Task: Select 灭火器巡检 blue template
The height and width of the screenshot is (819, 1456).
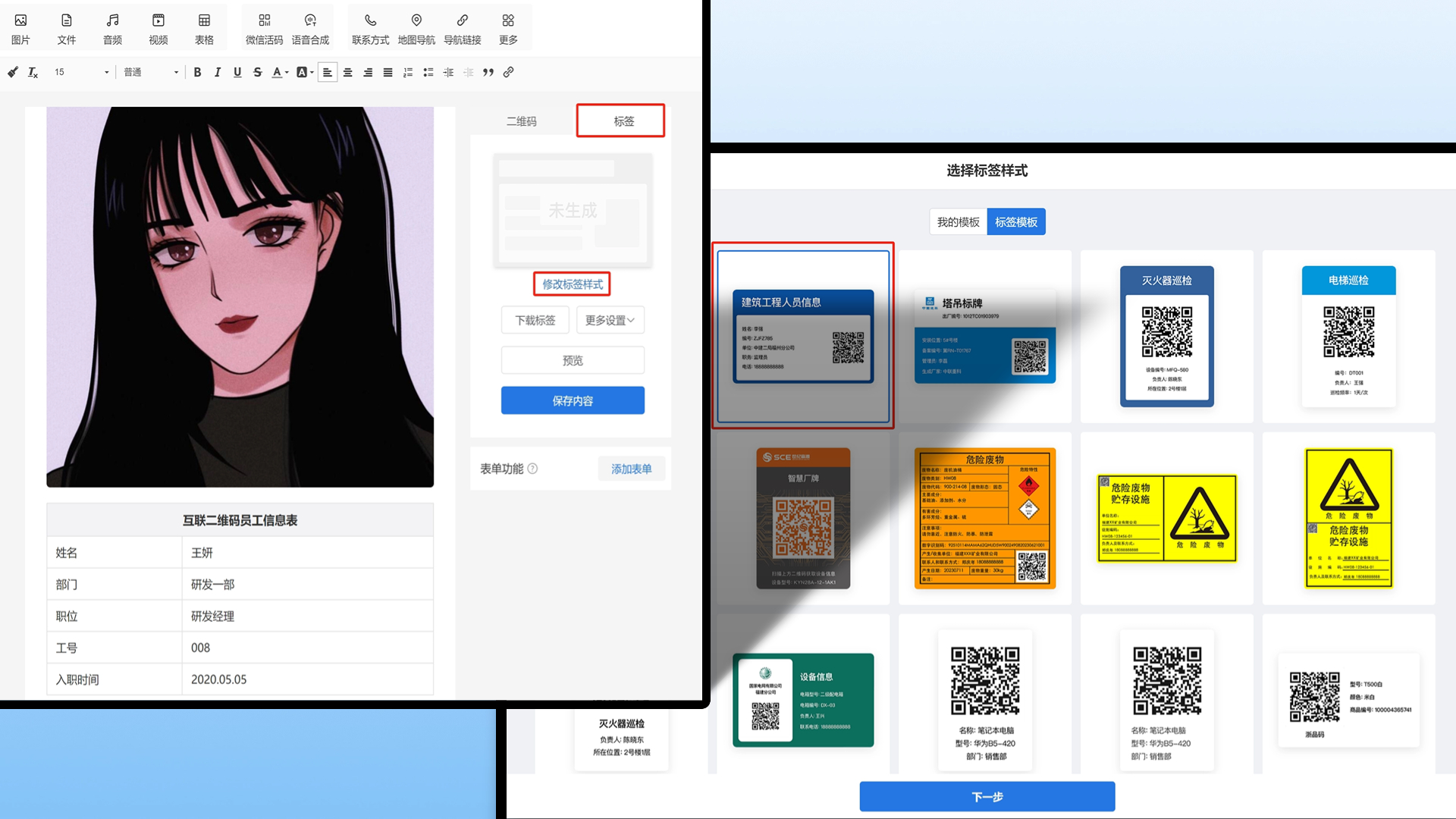Action: point(1167,336)
